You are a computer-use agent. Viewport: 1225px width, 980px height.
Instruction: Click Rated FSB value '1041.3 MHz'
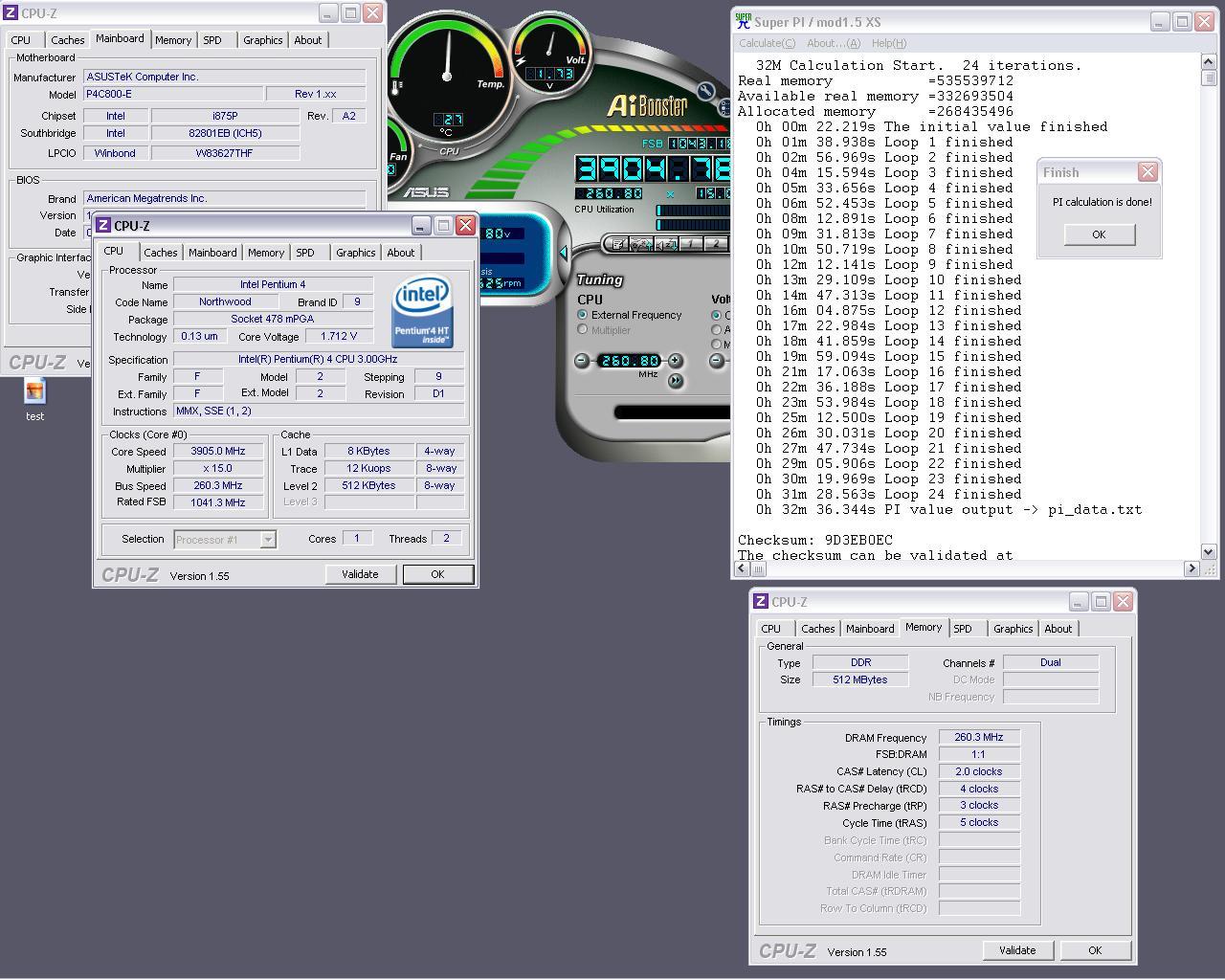pos(218,502)
